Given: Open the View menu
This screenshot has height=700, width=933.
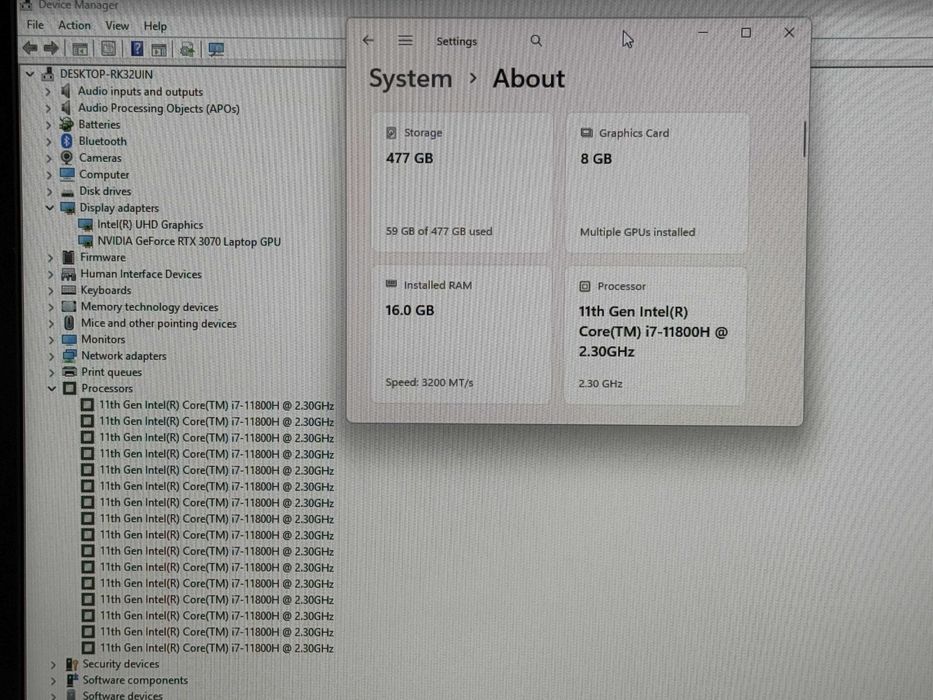Looking at the screenshot, I should [117, 26].
